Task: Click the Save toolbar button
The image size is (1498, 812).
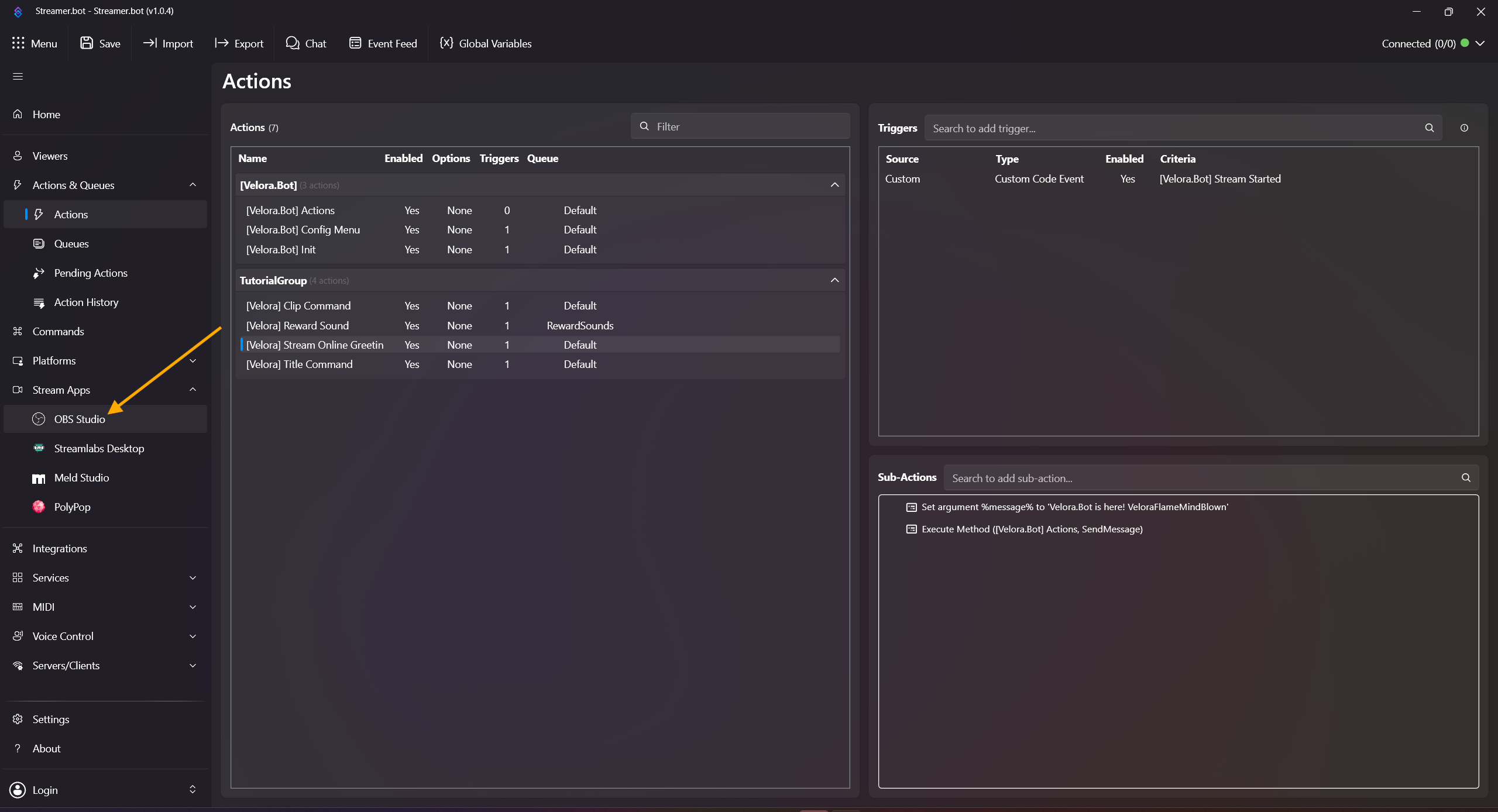Action: point(100,43)
